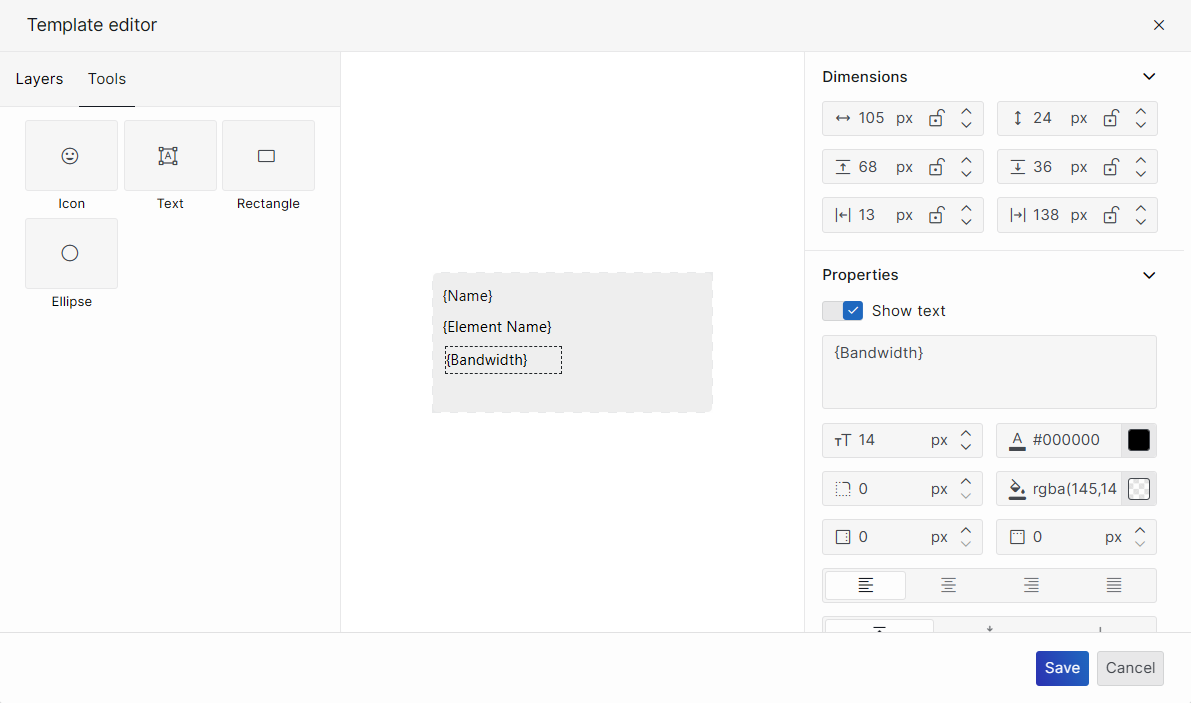Increase the width value 105
1191x703 pixels.
[966, 112]
